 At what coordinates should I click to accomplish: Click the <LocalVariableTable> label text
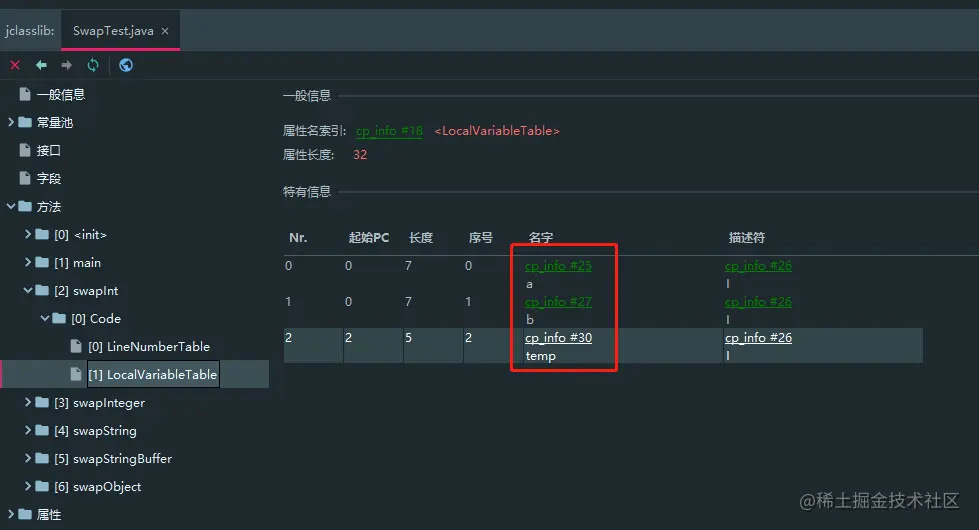pos(497,131)
